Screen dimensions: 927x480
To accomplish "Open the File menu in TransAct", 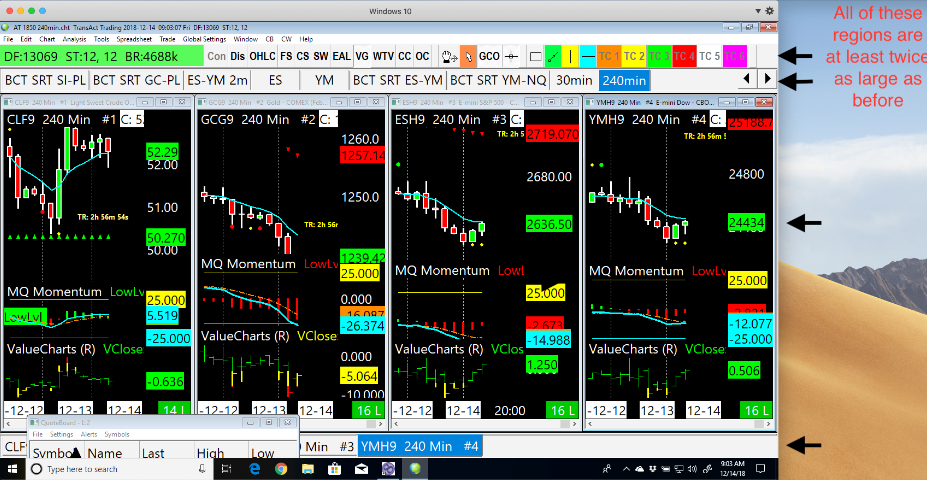I will pyautogui.click(x=9, y=39).
